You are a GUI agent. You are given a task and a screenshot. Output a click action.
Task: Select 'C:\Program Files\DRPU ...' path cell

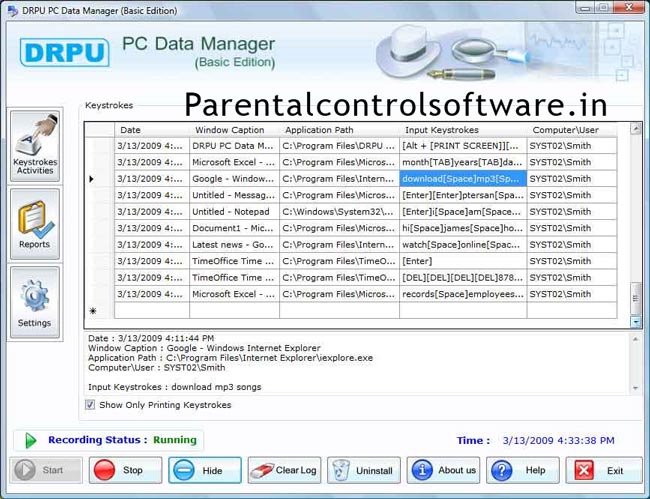pos(340,146)
